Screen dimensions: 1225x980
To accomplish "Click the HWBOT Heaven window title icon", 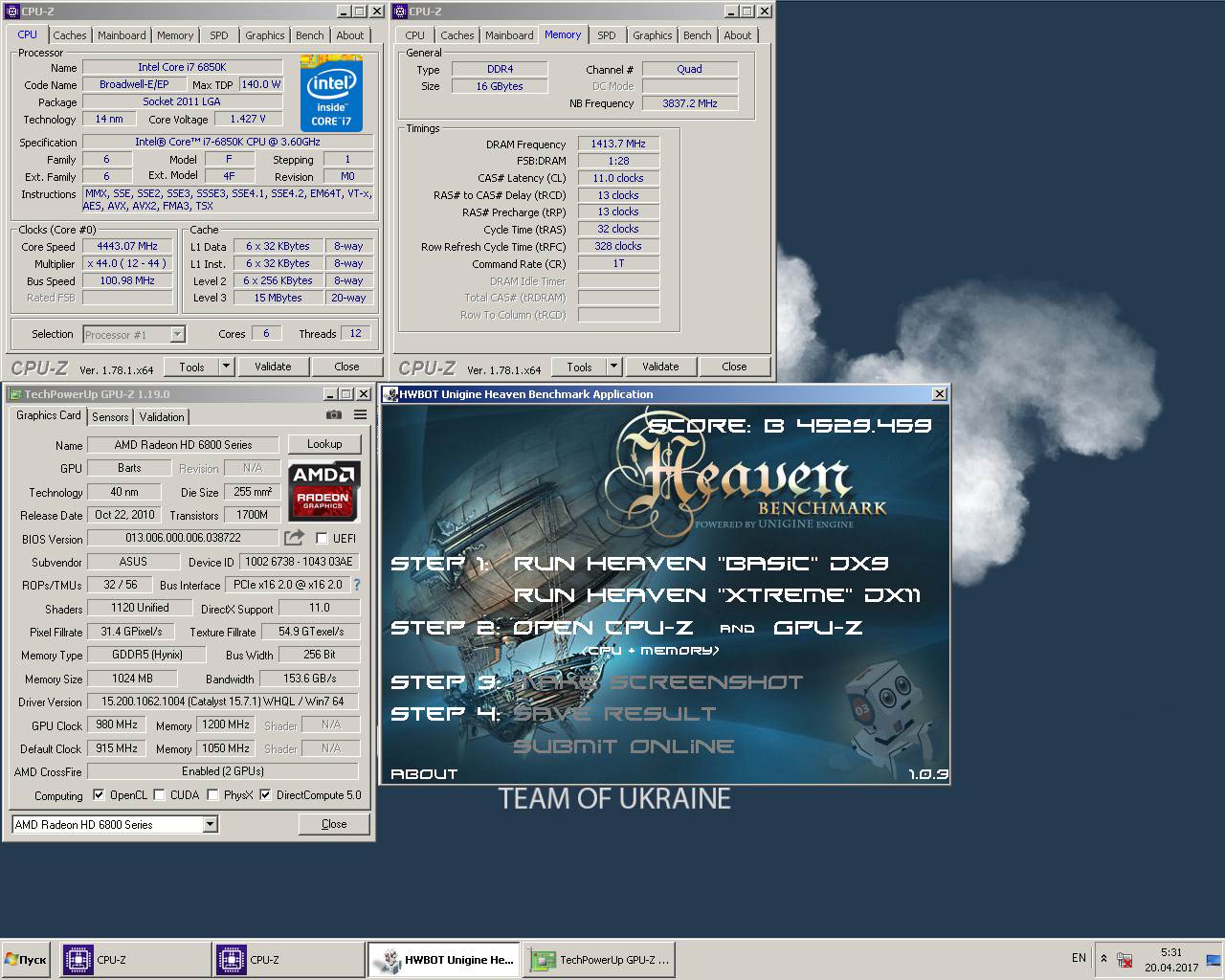I will 390,394.
